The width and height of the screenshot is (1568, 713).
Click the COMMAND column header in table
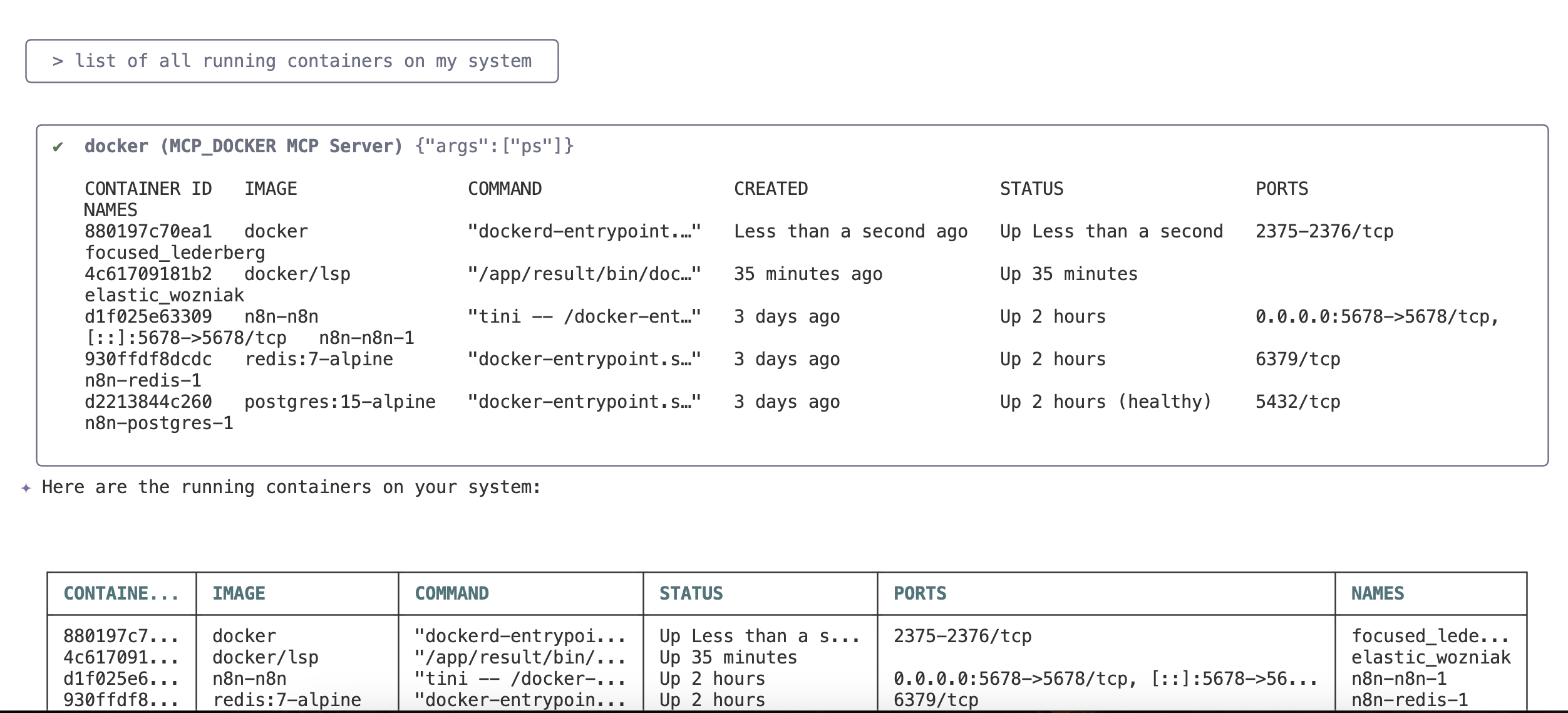pyautogui.click(x=451, y=593)
